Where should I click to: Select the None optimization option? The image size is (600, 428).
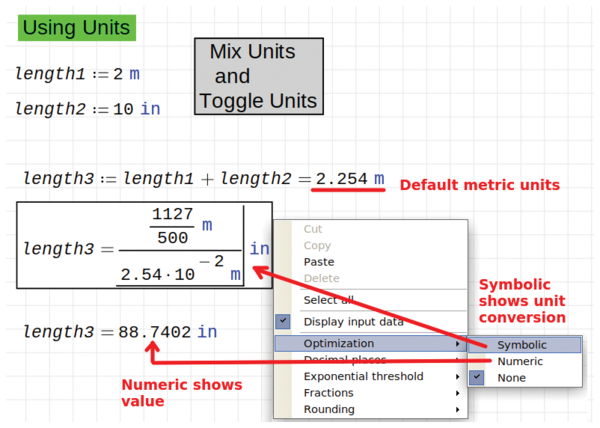pos(510,378)
